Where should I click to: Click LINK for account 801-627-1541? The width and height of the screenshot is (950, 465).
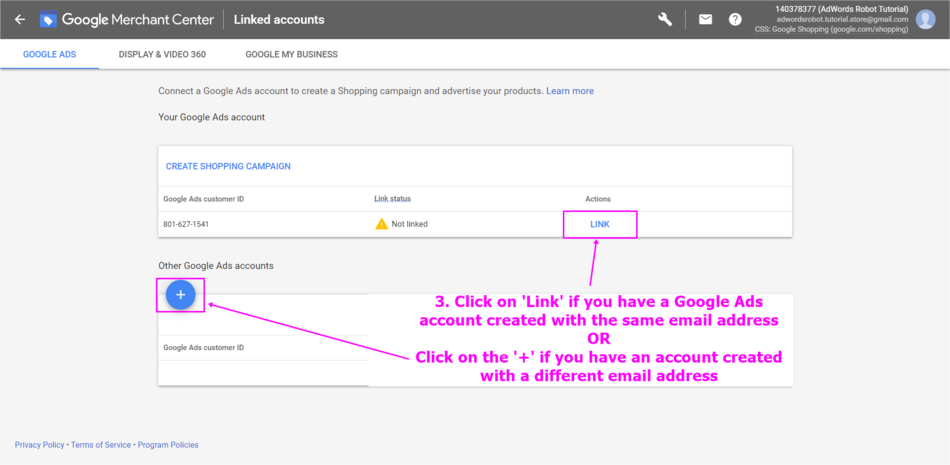[600, 224]
